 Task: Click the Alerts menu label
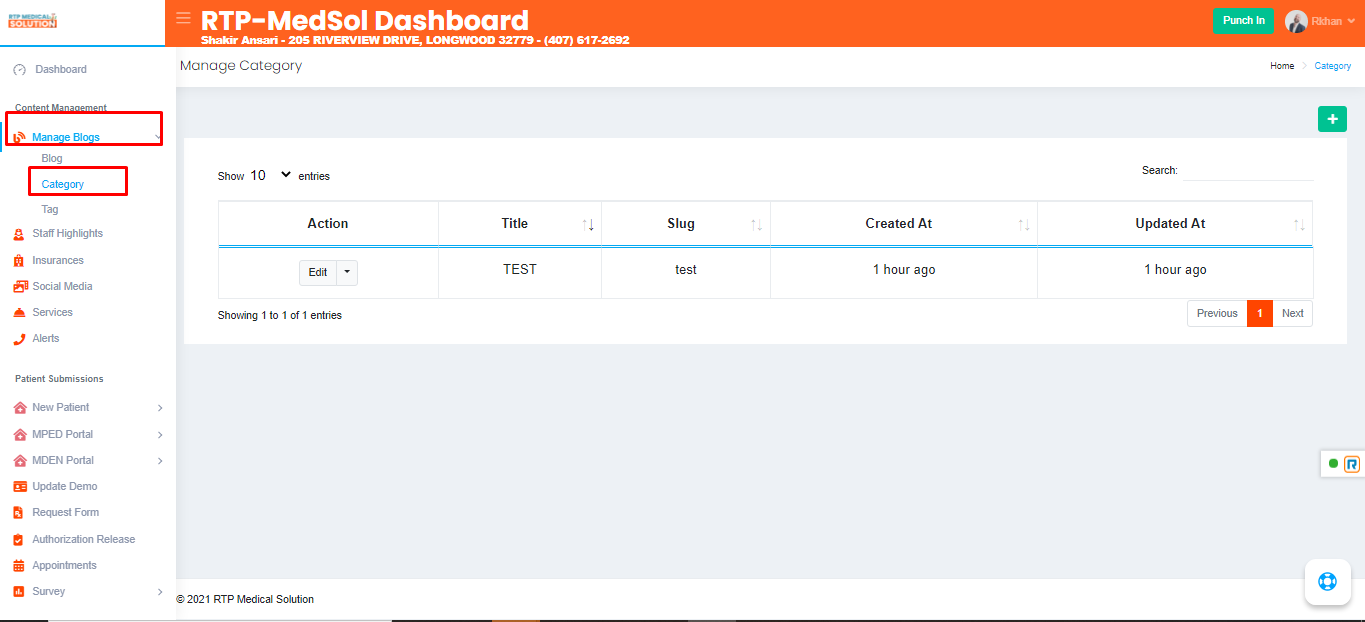coord(46,339)
